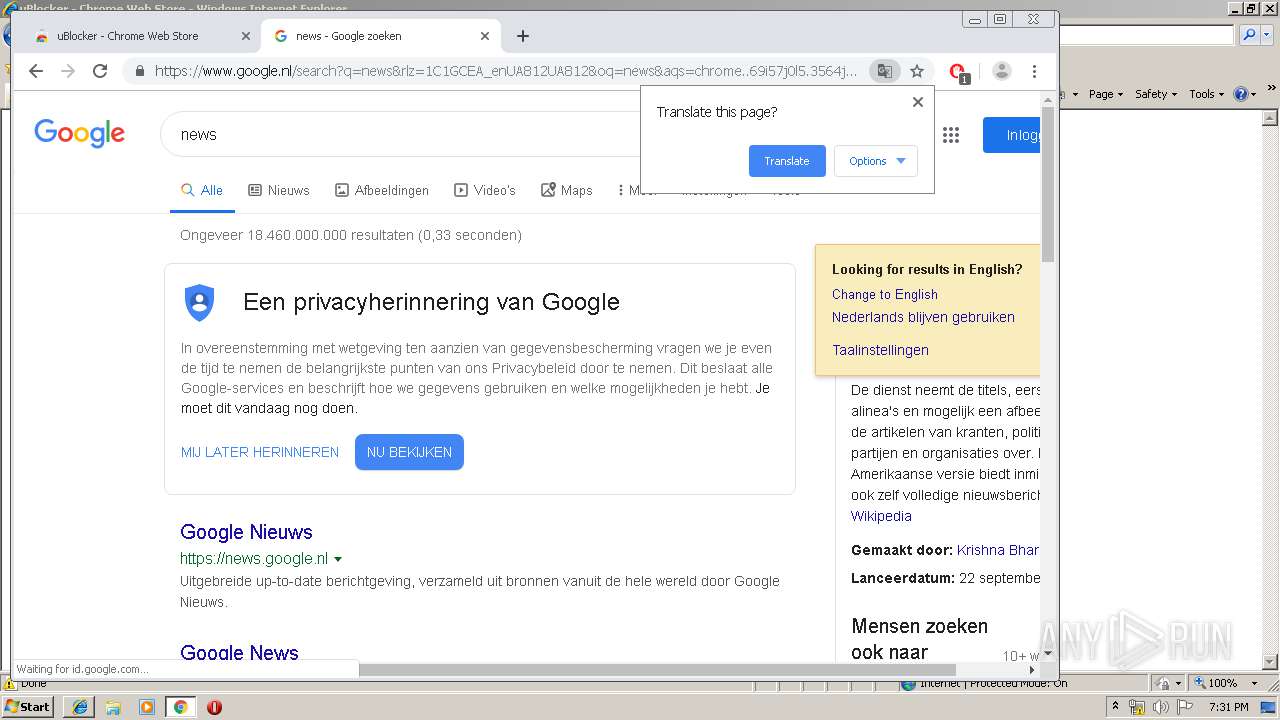The image size is (1280, 720).
Task: Click the Google logo
Action: tap(80, 133)
